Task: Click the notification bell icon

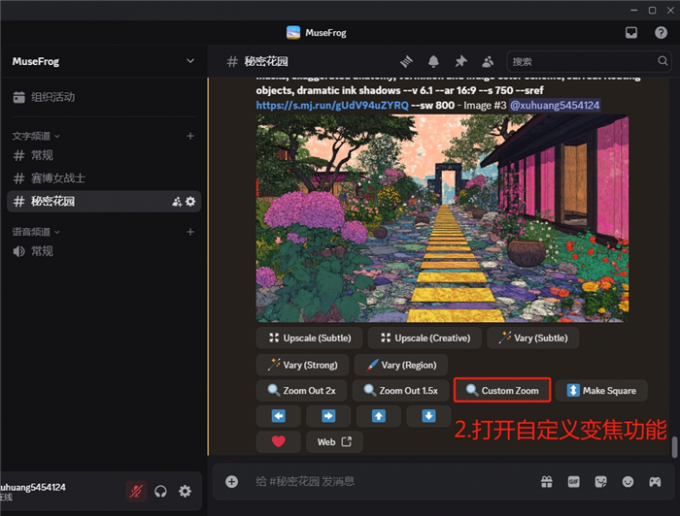Action: (x=434, y=61)
